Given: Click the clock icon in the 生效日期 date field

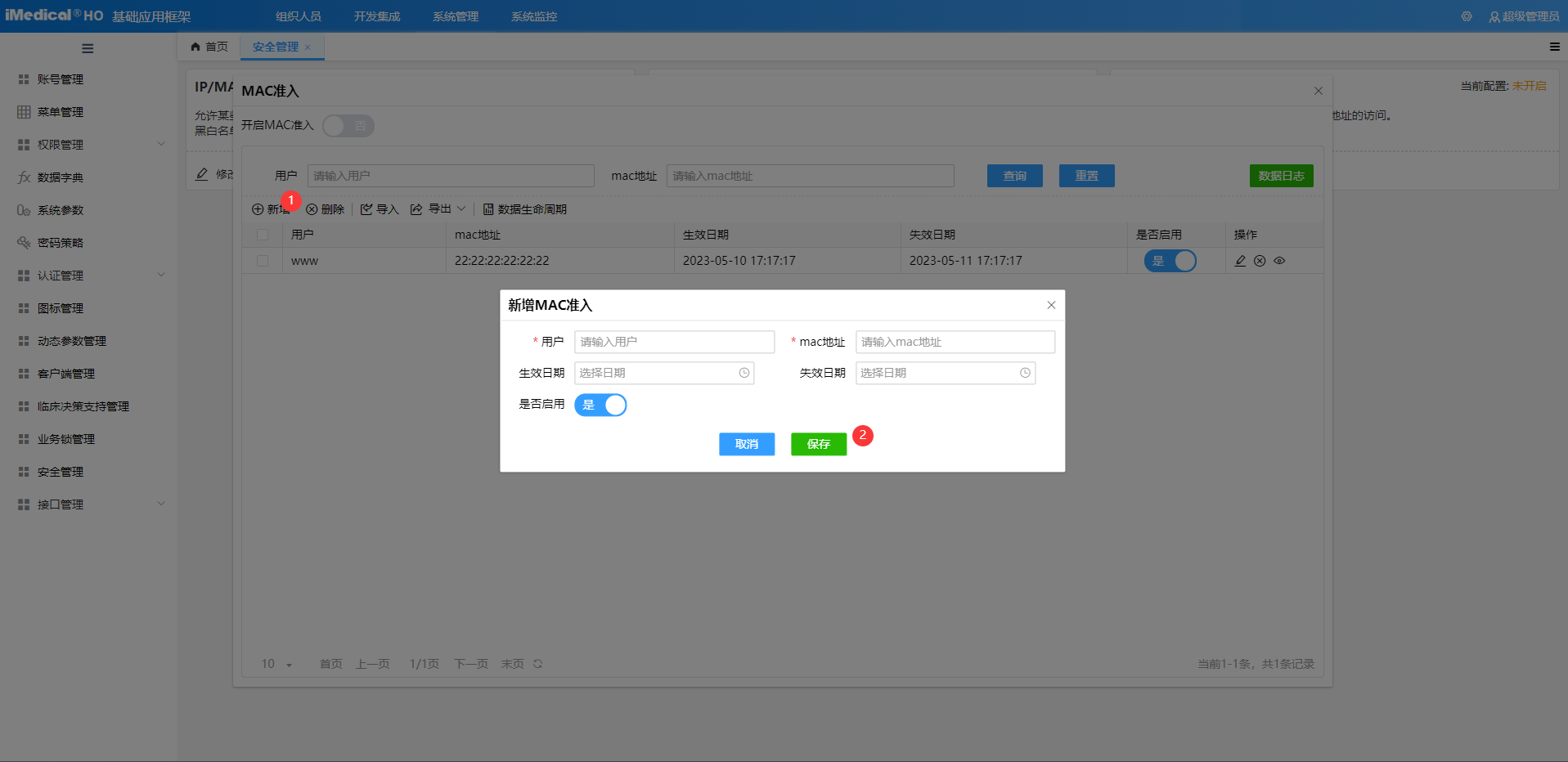Looking at the screenshot, I should click(744, 373).
